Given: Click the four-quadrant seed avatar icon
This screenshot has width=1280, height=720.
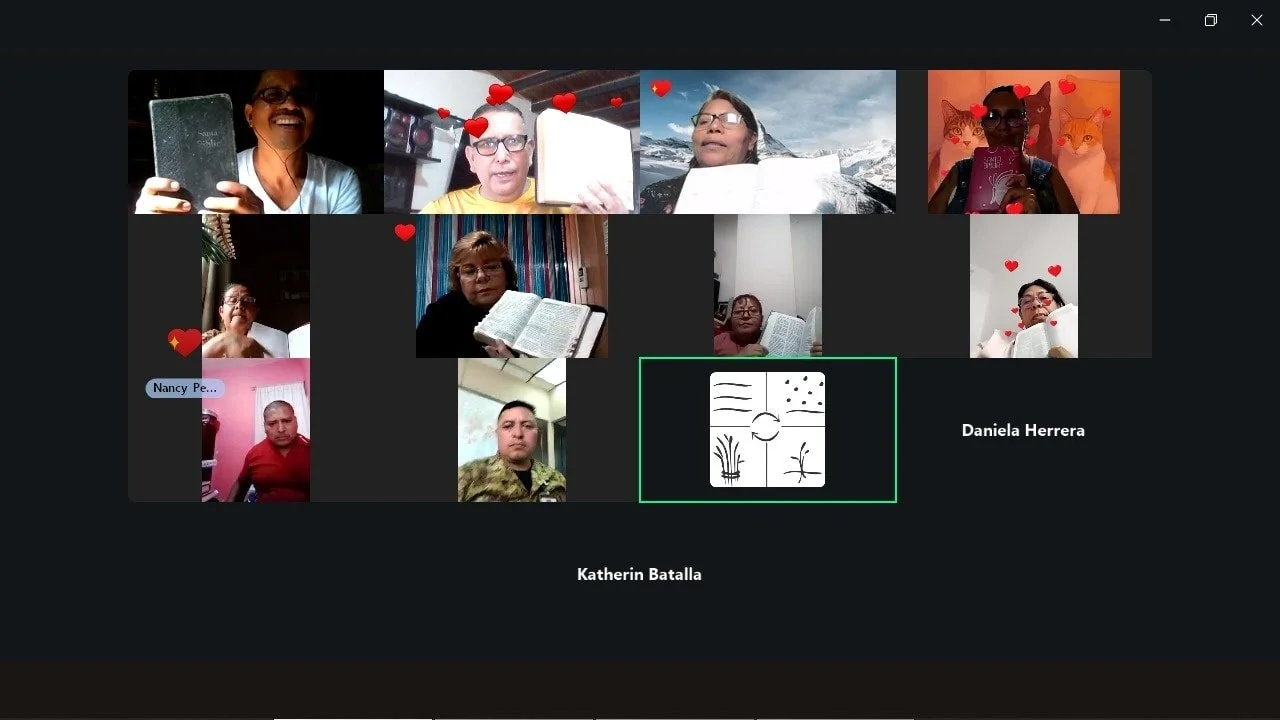Looking at the screenshot, I should click(x=768, y=430).
